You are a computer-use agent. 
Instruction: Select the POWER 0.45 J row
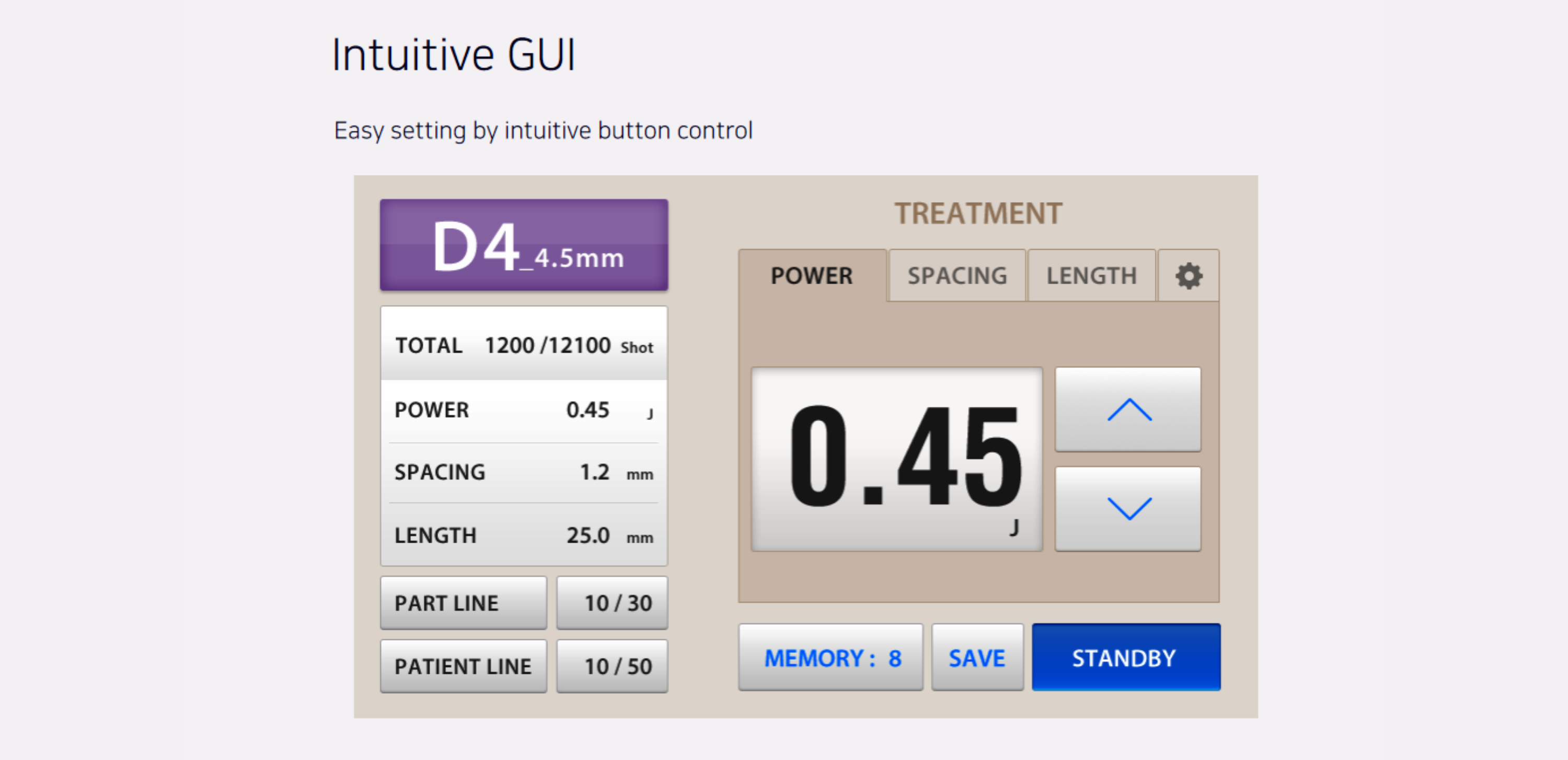point(524,410)
